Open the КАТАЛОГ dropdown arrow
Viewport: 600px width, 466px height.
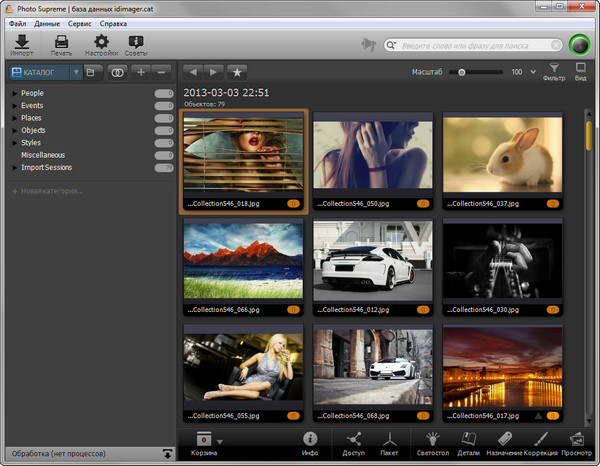coord(76,72)
